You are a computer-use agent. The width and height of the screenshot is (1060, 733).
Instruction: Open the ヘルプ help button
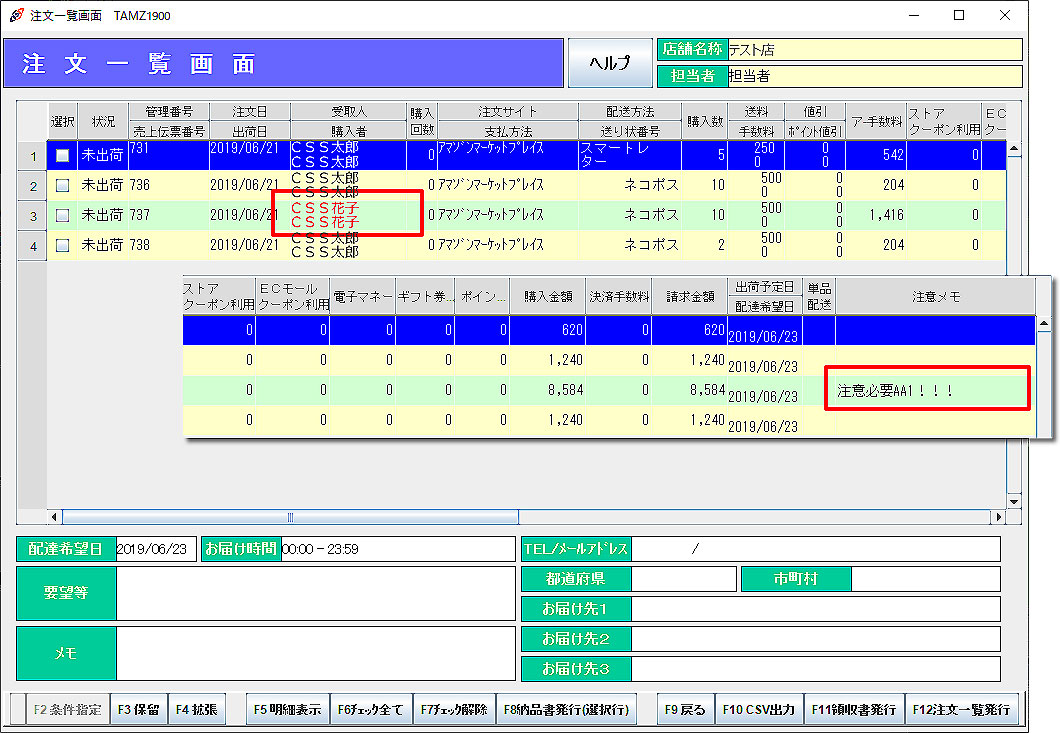(609, 63)
